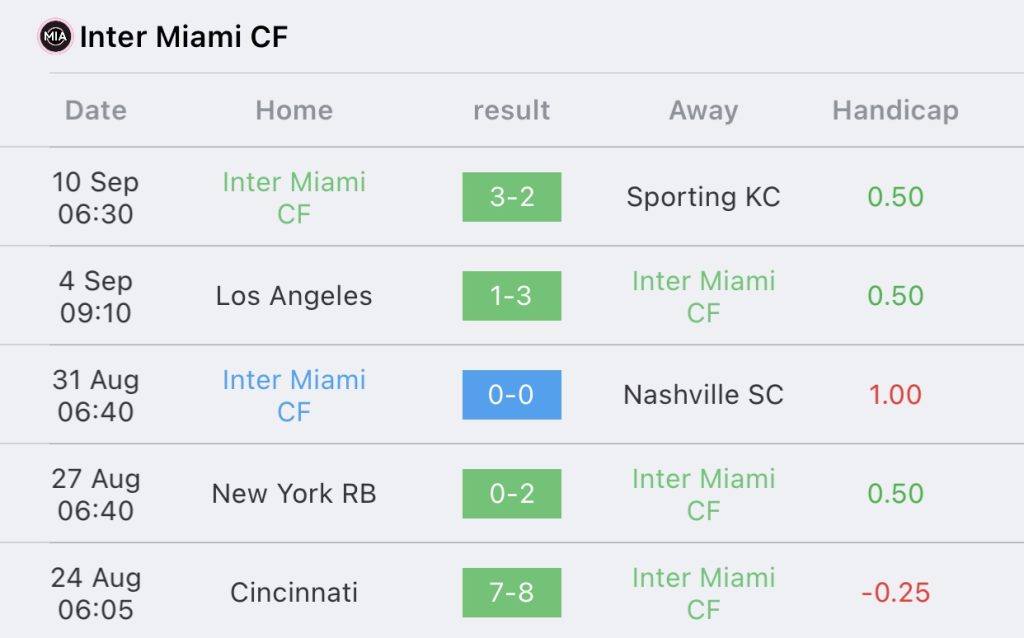Select the Nashville SC away team
The image size is (1024, 638).
703,395
